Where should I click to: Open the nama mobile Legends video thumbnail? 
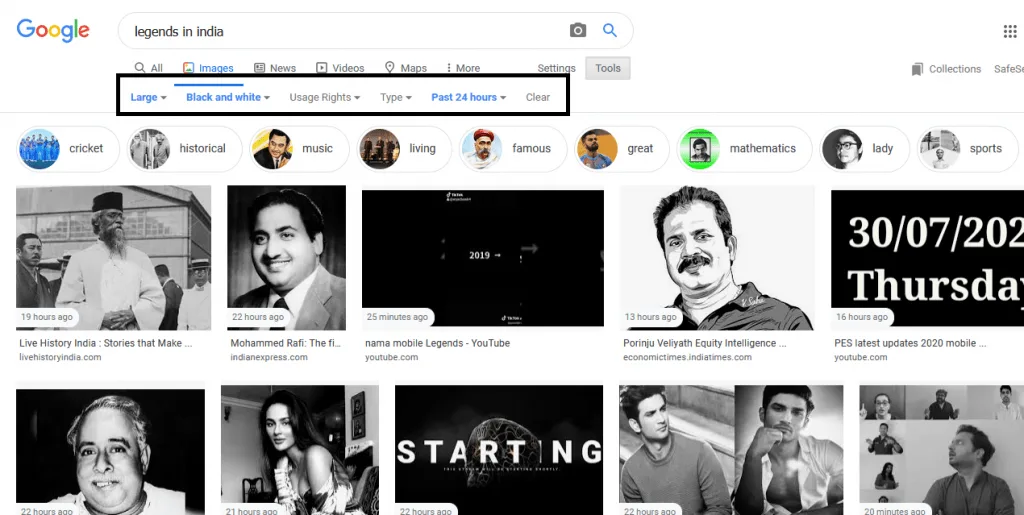483,258
